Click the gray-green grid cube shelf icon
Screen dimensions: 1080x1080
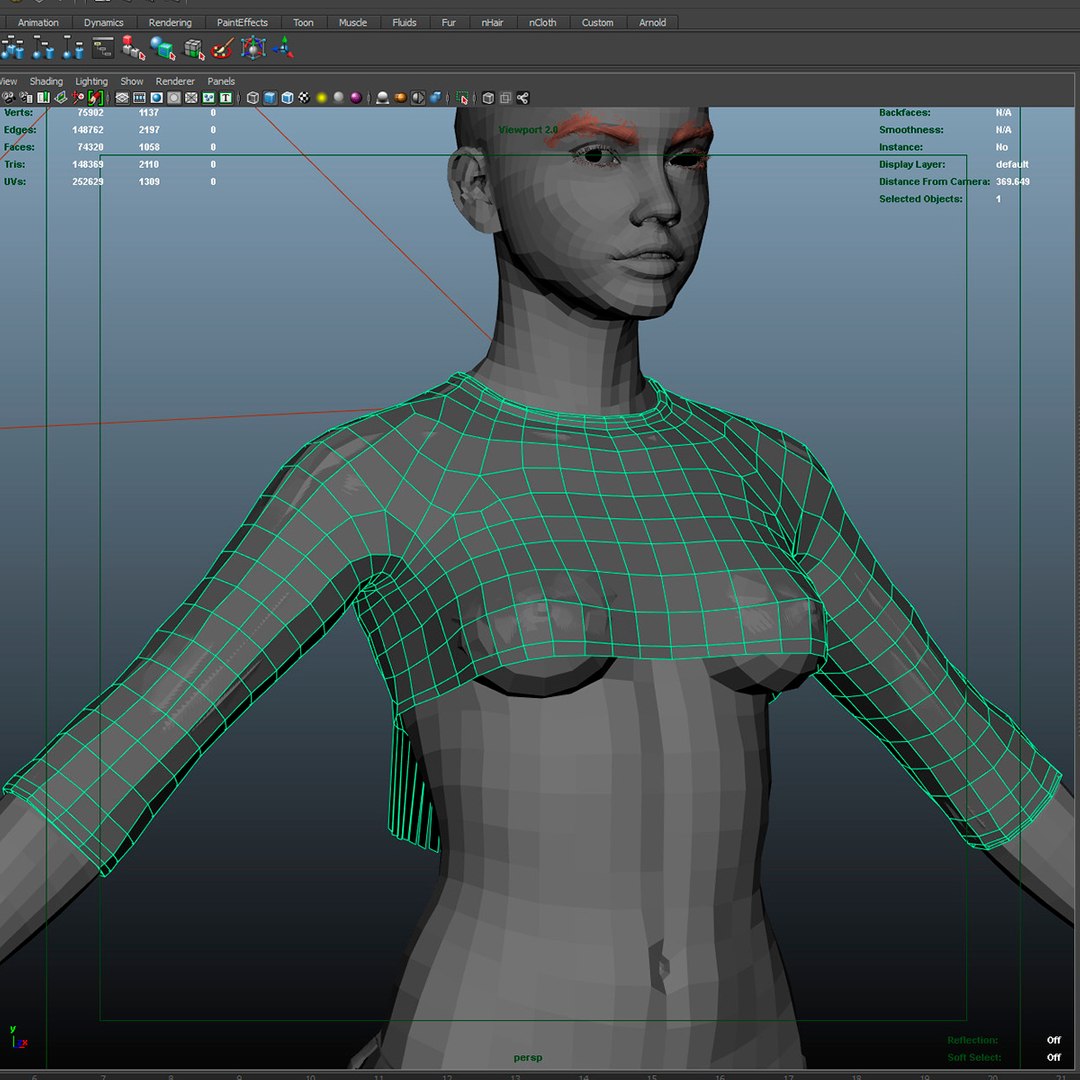194,48
